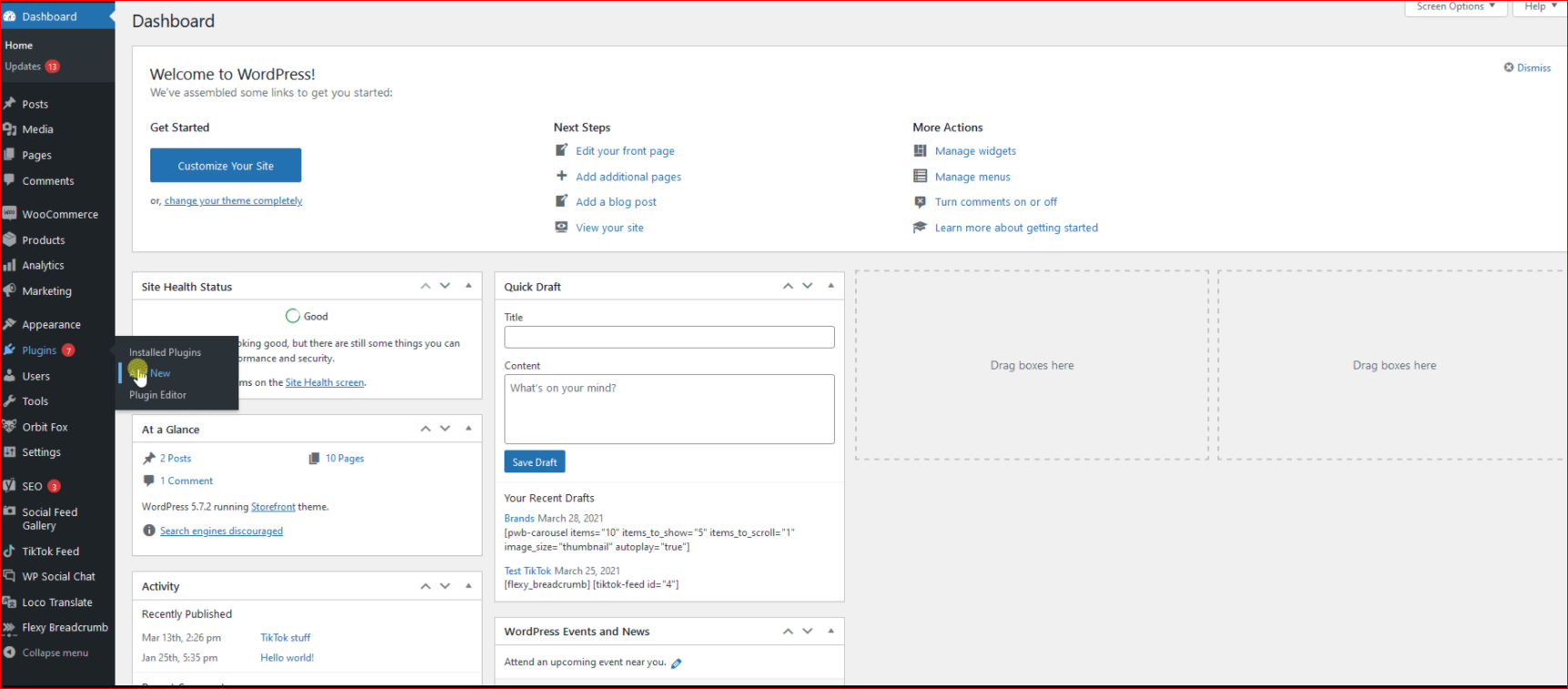Open Search engines discouraged link

221,532
